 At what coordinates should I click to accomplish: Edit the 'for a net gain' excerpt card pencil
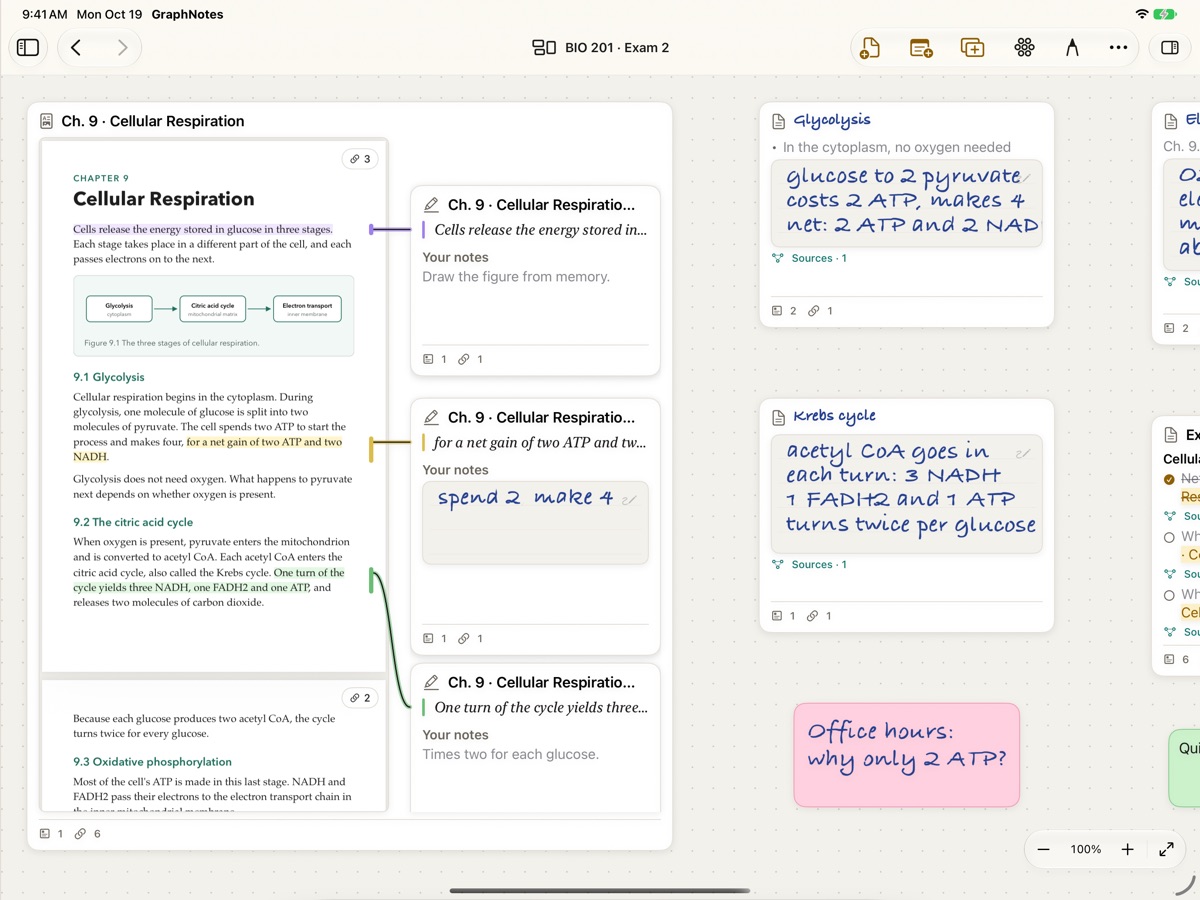pos(431,418)
